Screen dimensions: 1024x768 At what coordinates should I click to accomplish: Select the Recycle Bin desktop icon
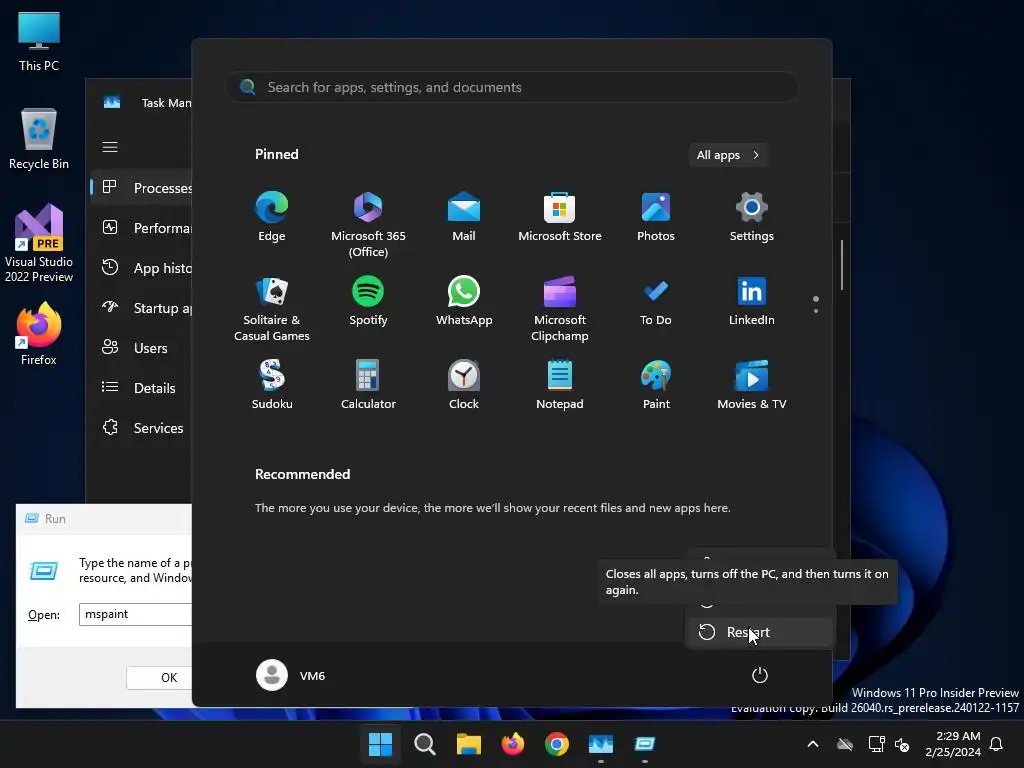point(39,139)
